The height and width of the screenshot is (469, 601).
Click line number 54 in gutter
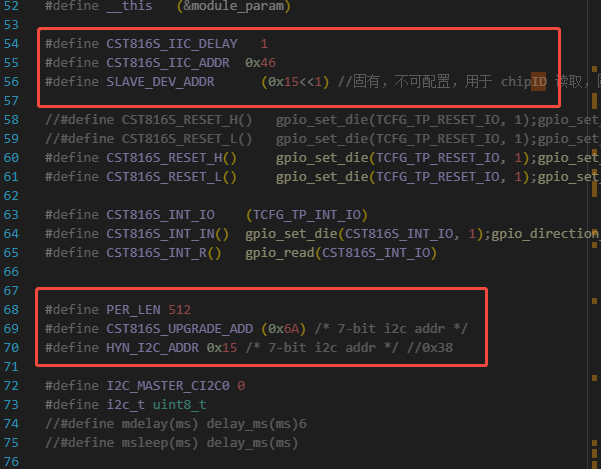[11, 44]
